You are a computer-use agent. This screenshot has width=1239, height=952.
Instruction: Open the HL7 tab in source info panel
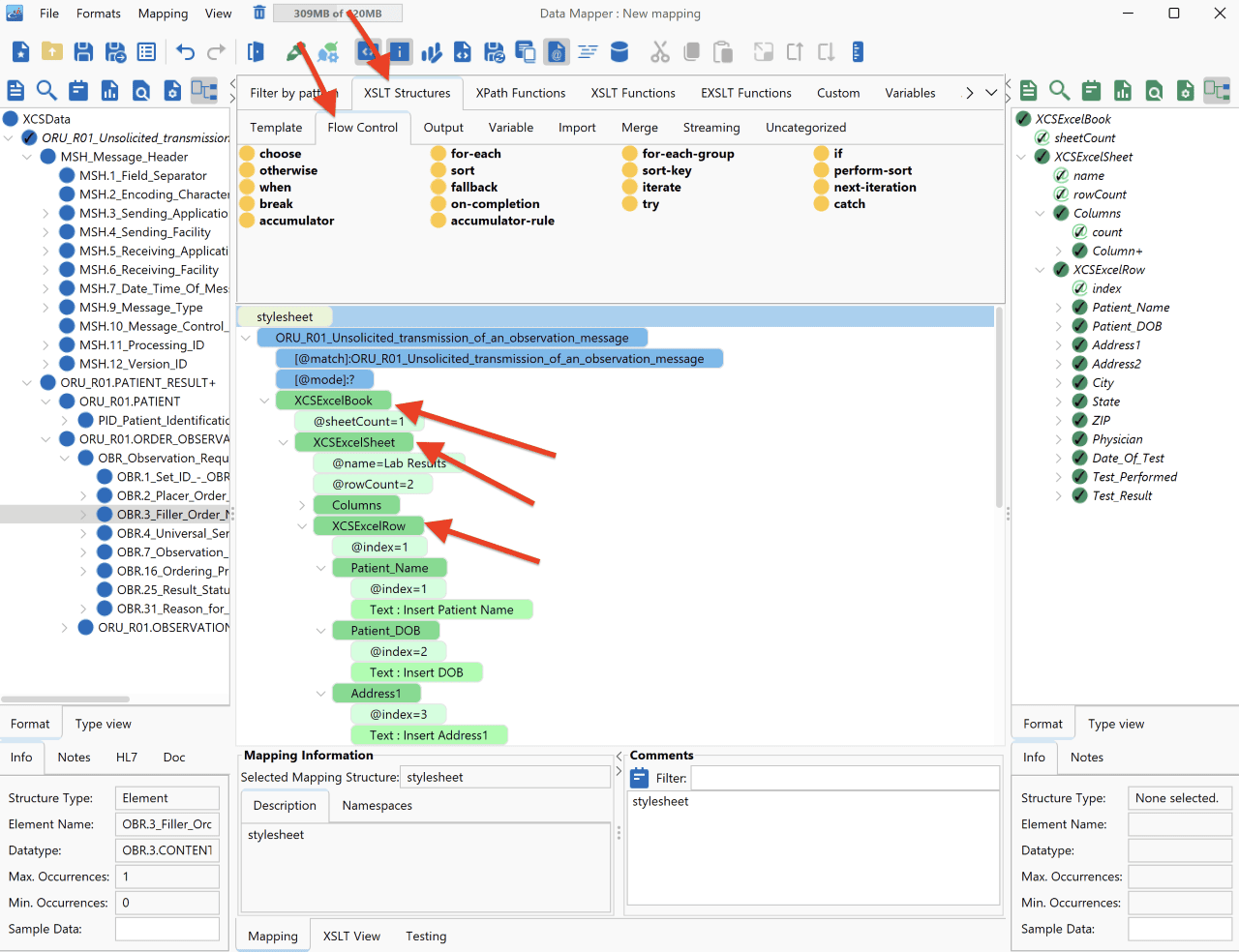[127, 758]
